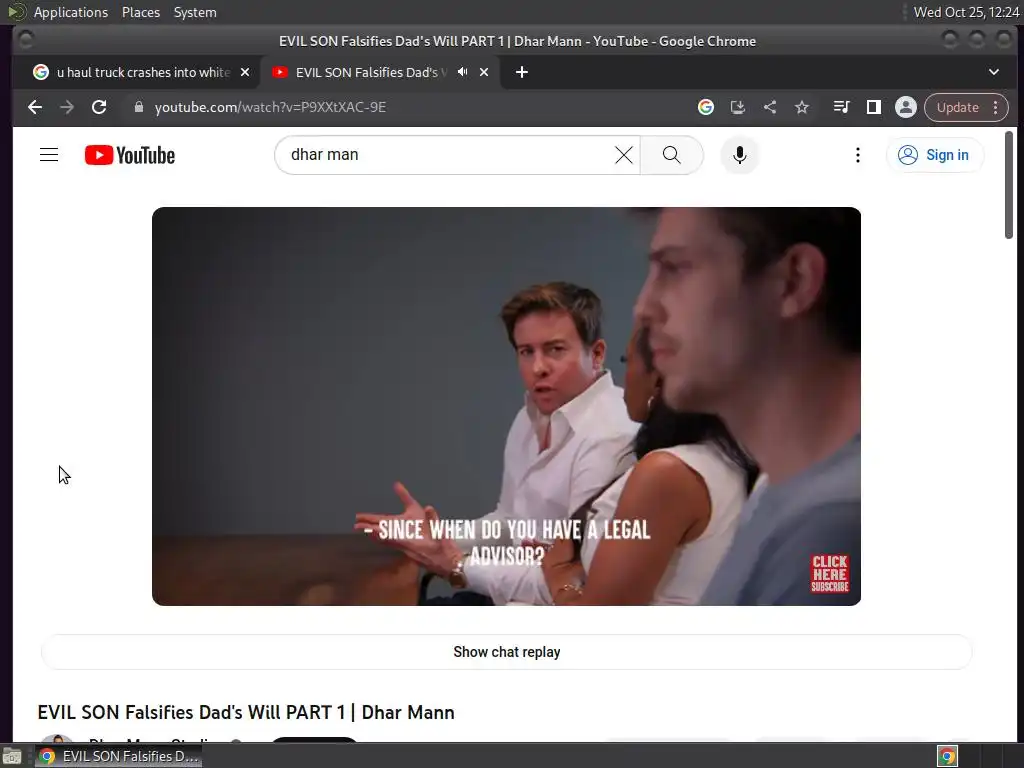Open a new browser tab

pyautogui.click(x=521, y=72)
